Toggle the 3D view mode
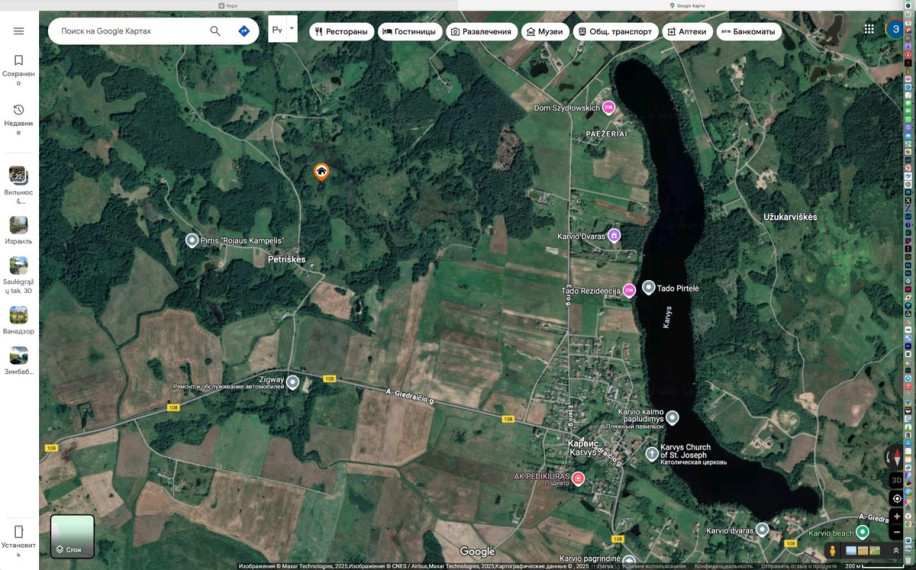The width and height of the screenshot is (916, 570). (897, 480)
